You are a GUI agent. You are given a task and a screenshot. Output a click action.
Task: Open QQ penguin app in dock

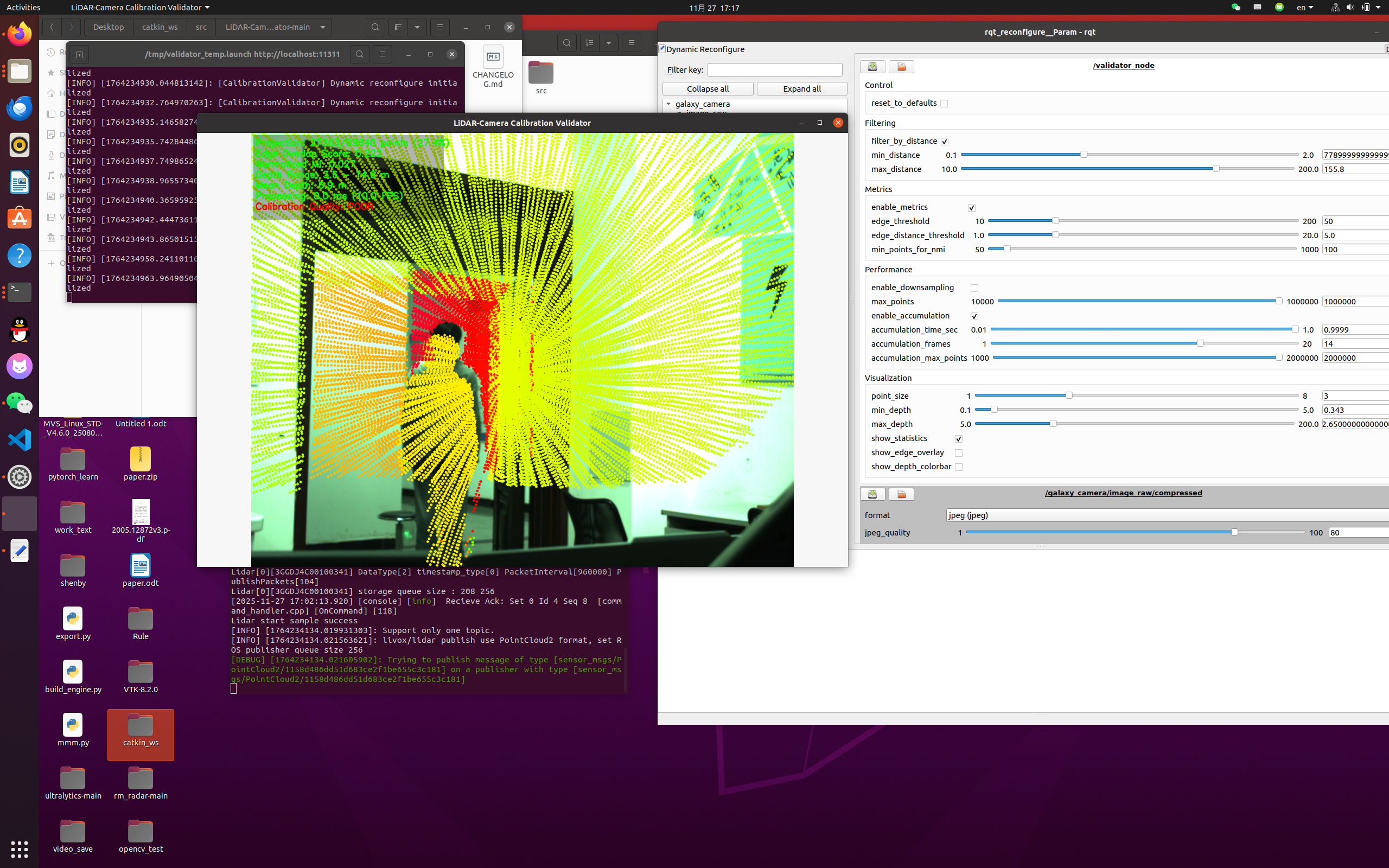pos(20,329)
